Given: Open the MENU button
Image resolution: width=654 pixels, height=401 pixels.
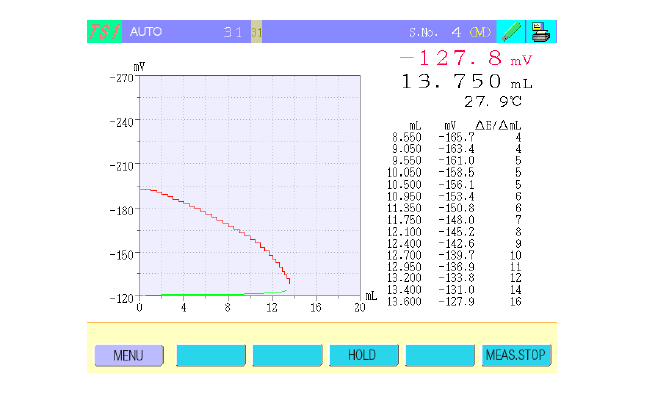Looking at the screenshot, I should pyautogui.click(x=128, y=355).
